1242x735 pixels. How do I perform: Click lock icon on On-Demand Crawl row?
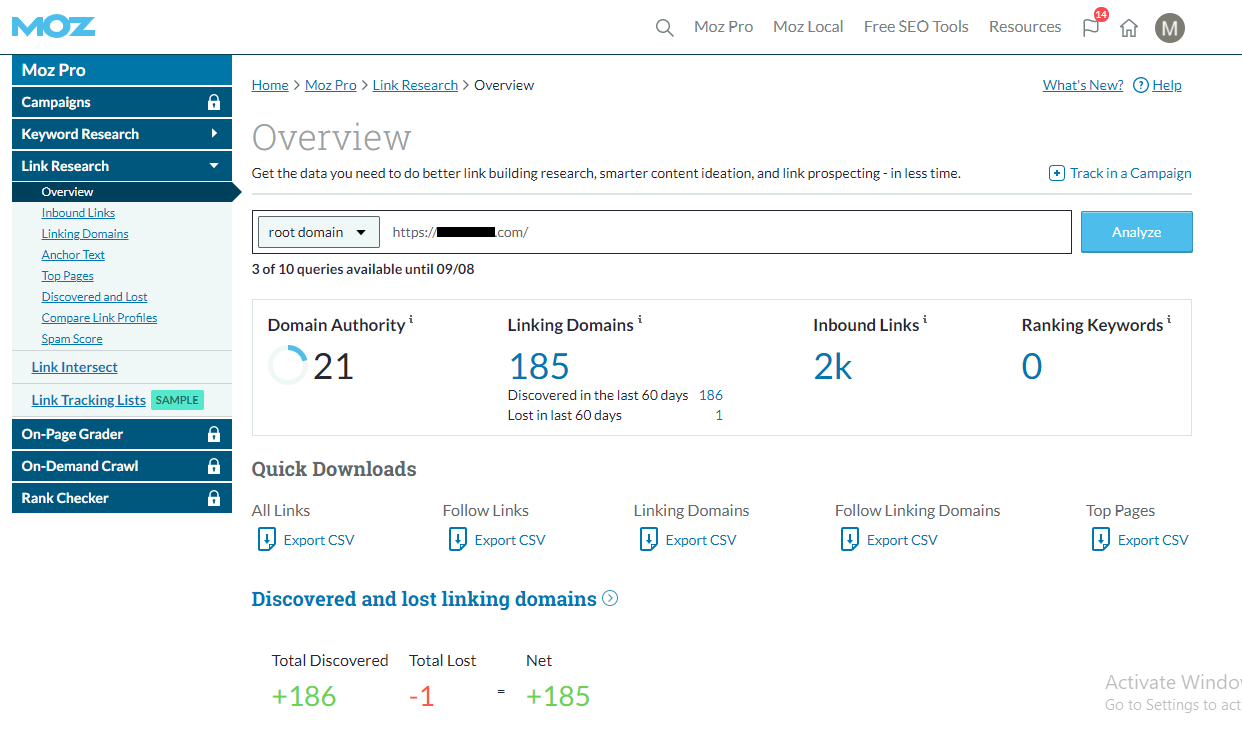pos(213,466)
